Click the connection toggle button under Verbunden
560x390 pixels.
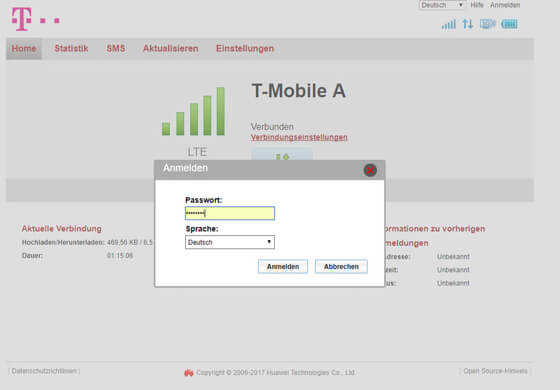tap(282, 155)
